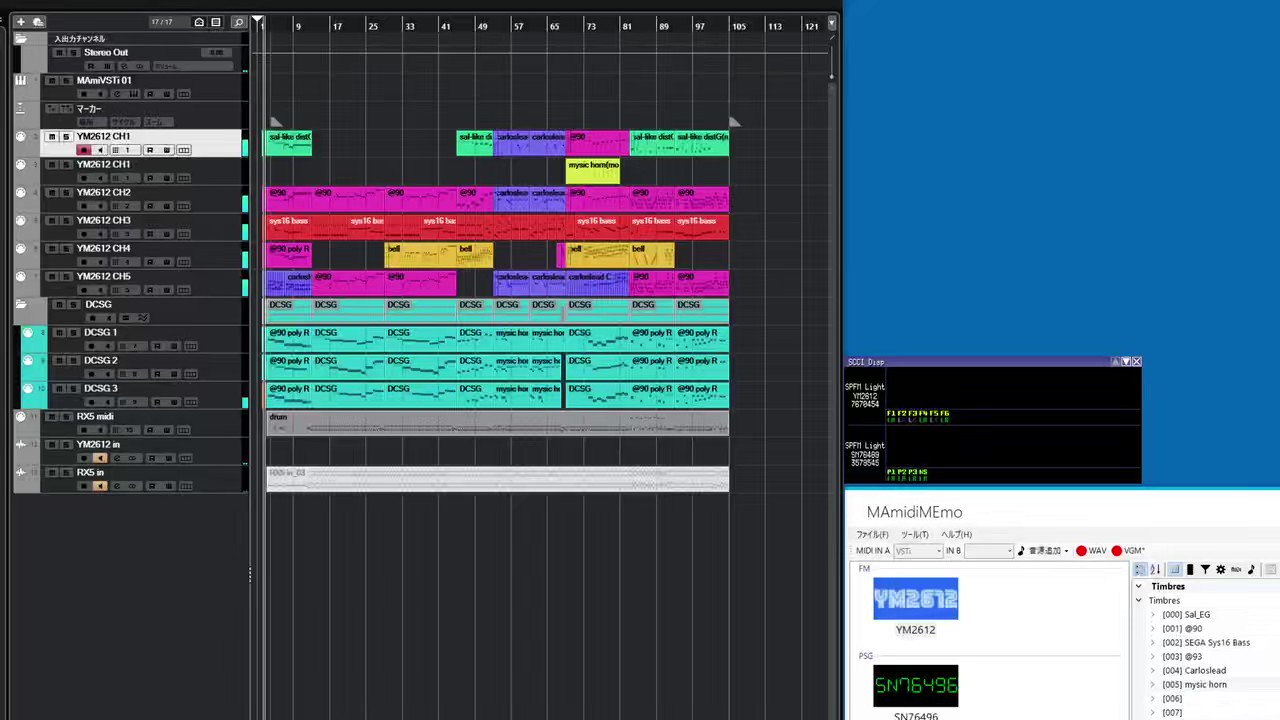This screenshot has height=720, width=1280.
Task: Click YM2612 in audio waveform track icon
Action: pyautogui.click(x=21, y=444)
